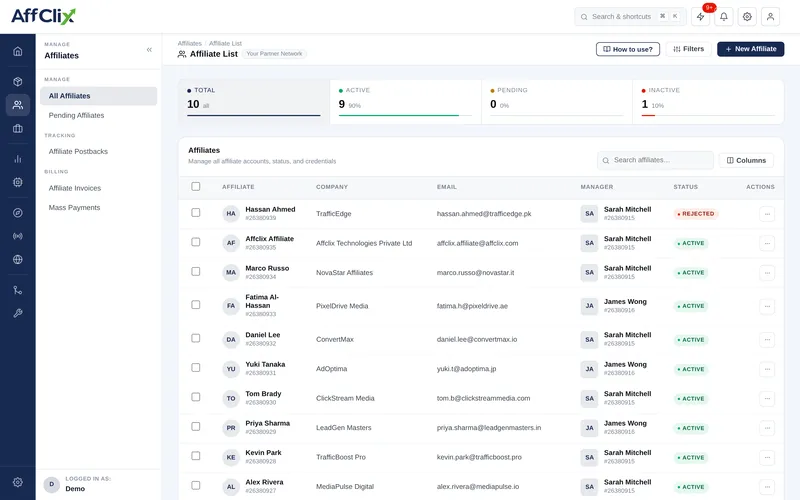Open actions menu for Yuki Tanaka
This screenshot has width=800, height=500.
click(x=767, y=369)
